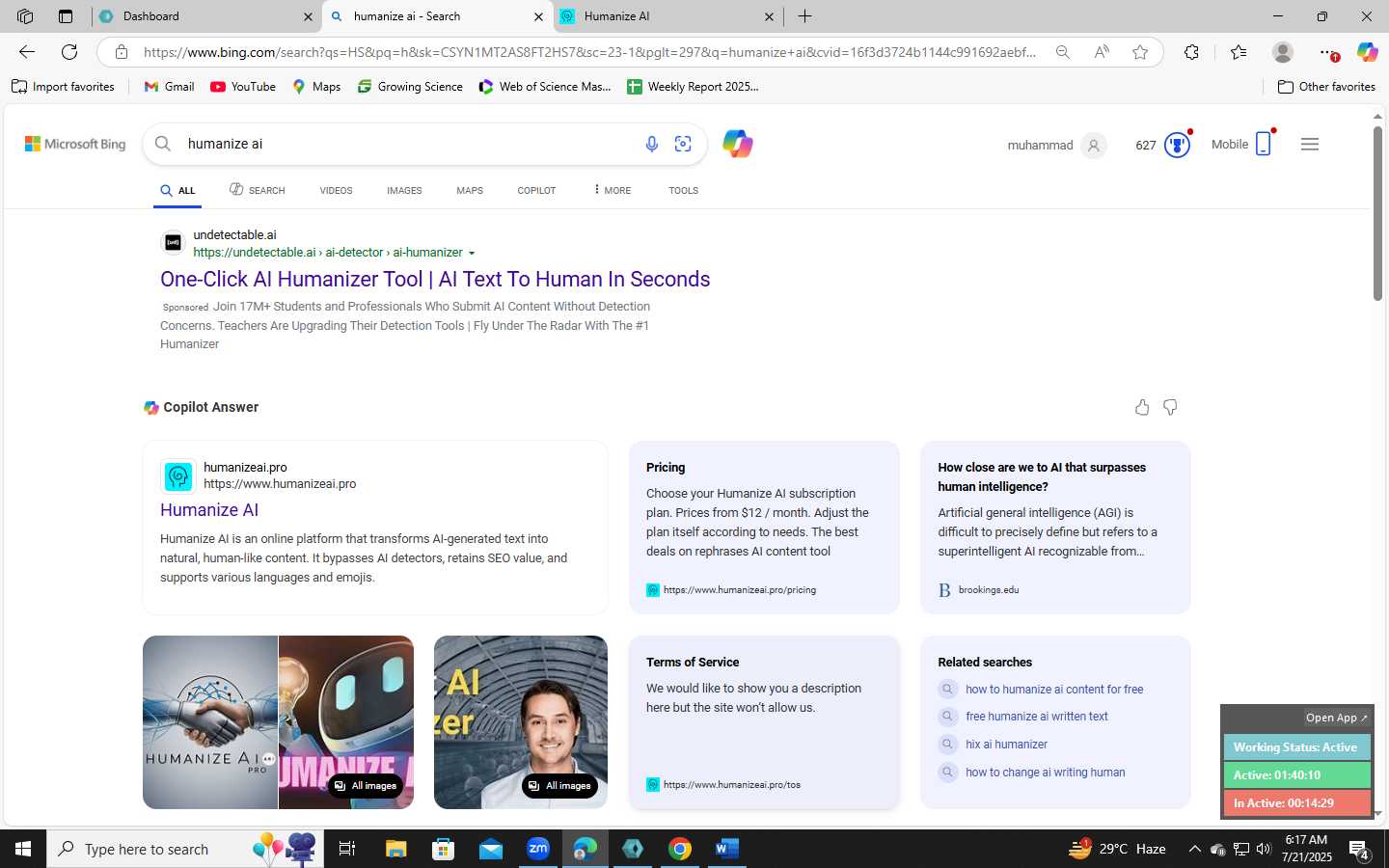This screenshot has width=1389, height=868.
Task: Add this page to favorites star
Action: [1140, 52]
